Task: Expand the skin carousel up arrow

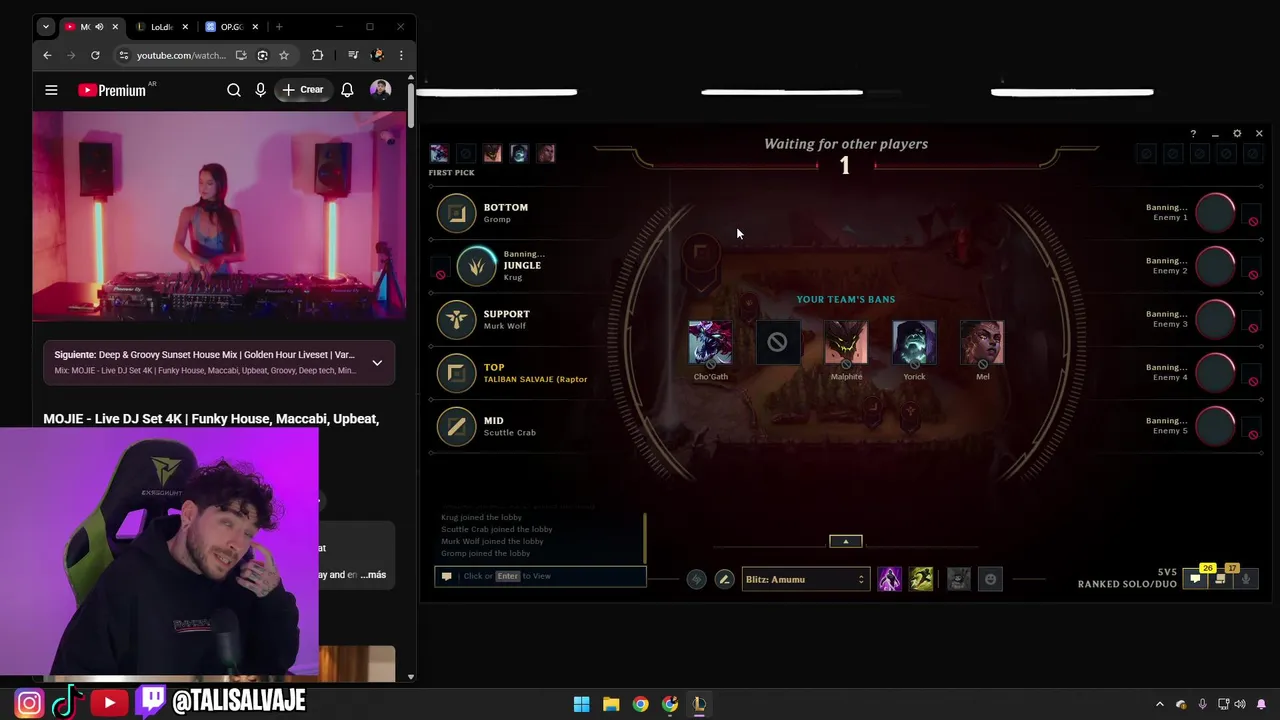Action: pyautogui.click(x=845, y=541)
